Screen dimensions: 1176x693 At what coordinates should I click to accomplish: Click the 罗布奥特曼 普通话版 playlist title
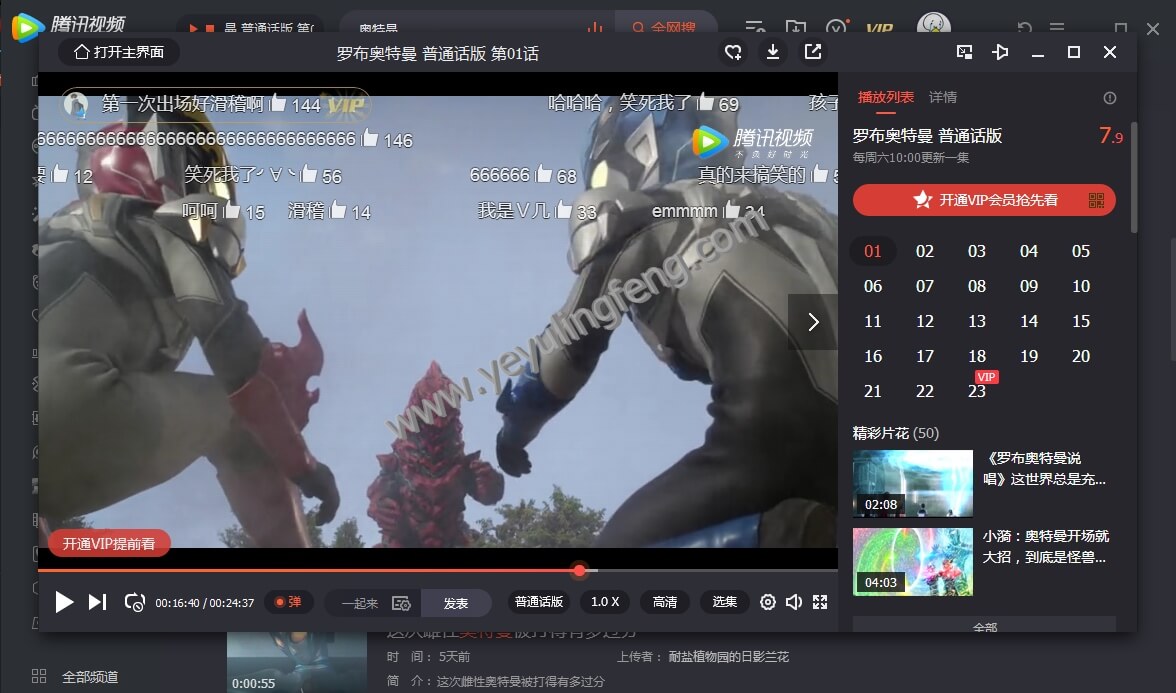(927, 136)
